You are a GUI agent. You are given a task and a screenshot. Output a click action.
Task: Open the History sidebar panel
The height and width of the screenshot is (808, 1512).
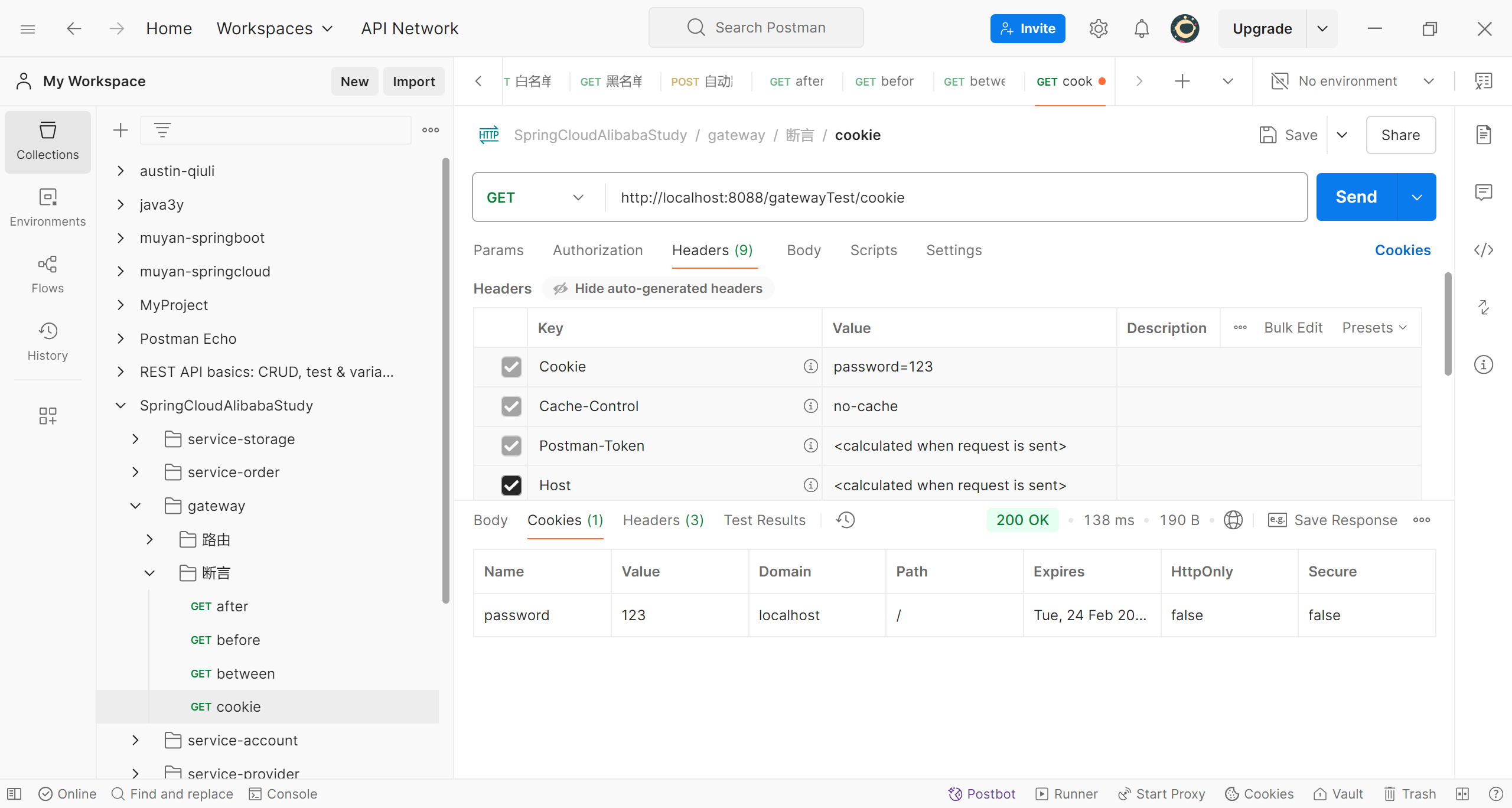click(x=47, y=341)
